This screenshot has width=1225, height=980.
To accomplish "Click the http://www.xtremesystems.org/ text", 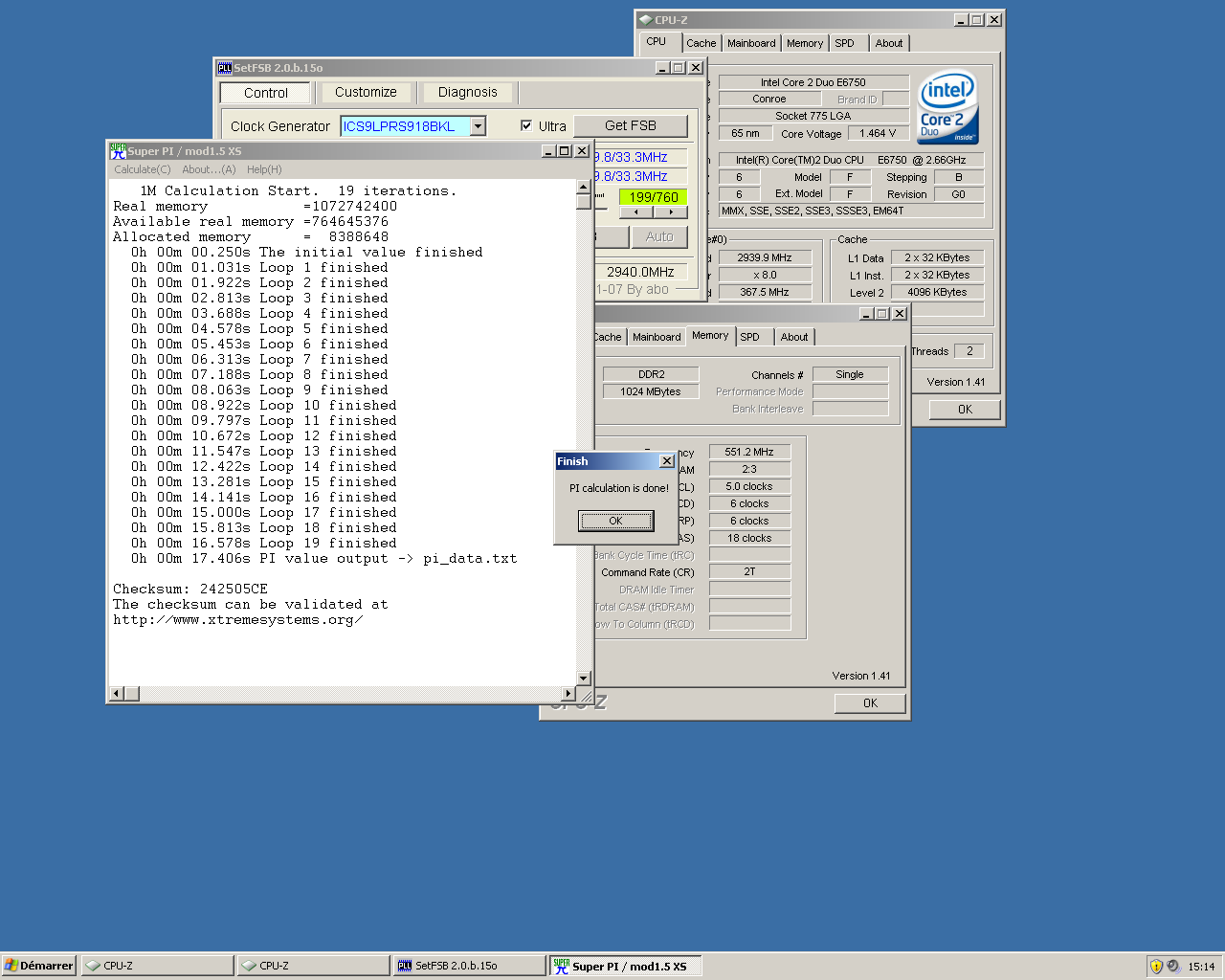I will [x=237, y=619].
